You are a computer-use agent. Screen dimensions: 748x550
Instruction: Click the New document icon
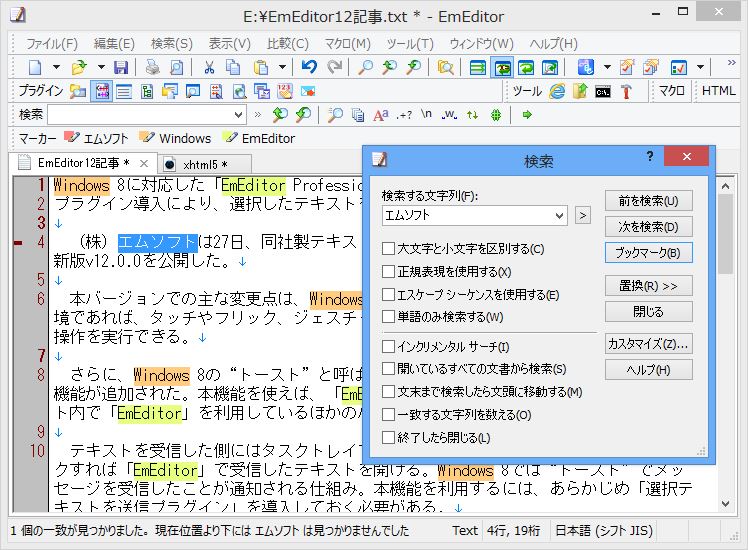pyautogui.click(x=35, y=67)
